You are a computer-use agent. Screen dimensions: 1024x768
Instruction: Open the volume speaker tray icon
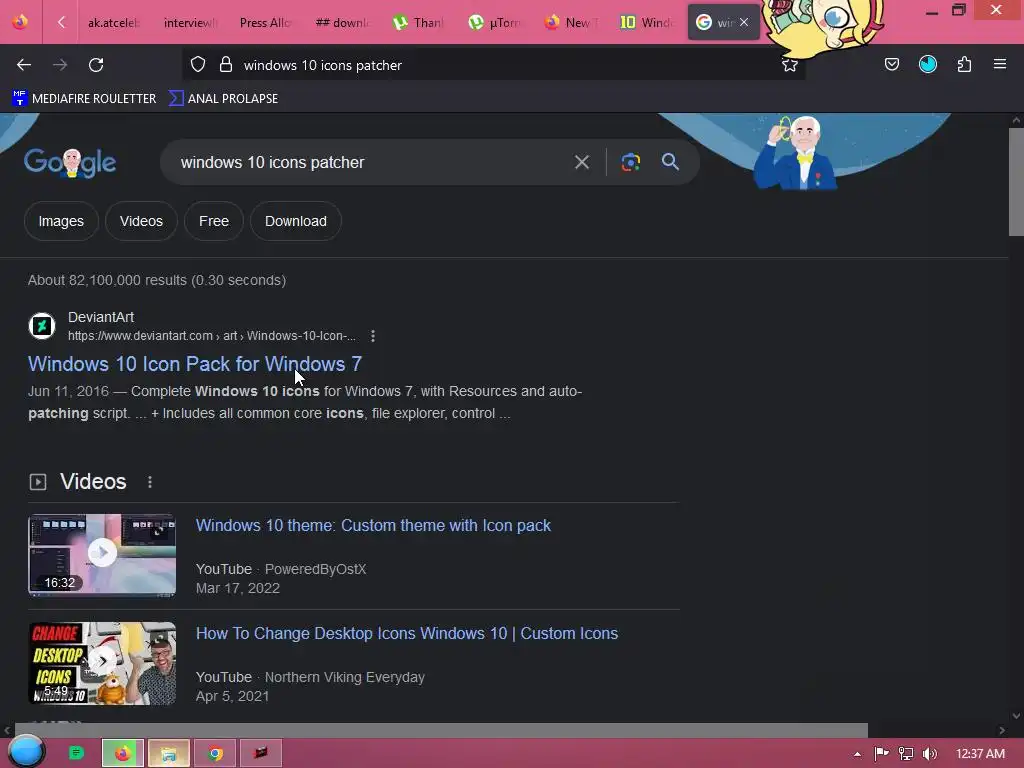pos(930,754)
